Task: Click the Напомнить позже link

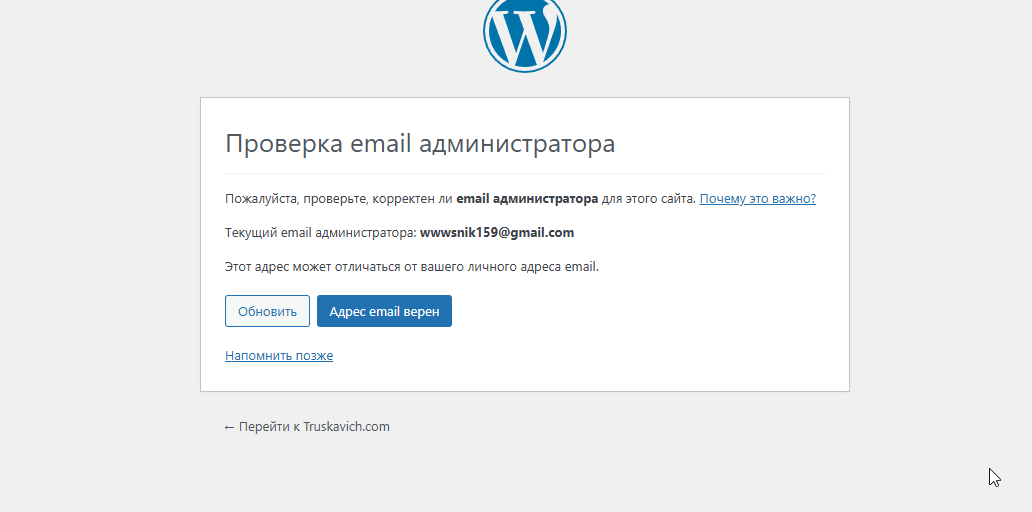Action: pos(279,356)
